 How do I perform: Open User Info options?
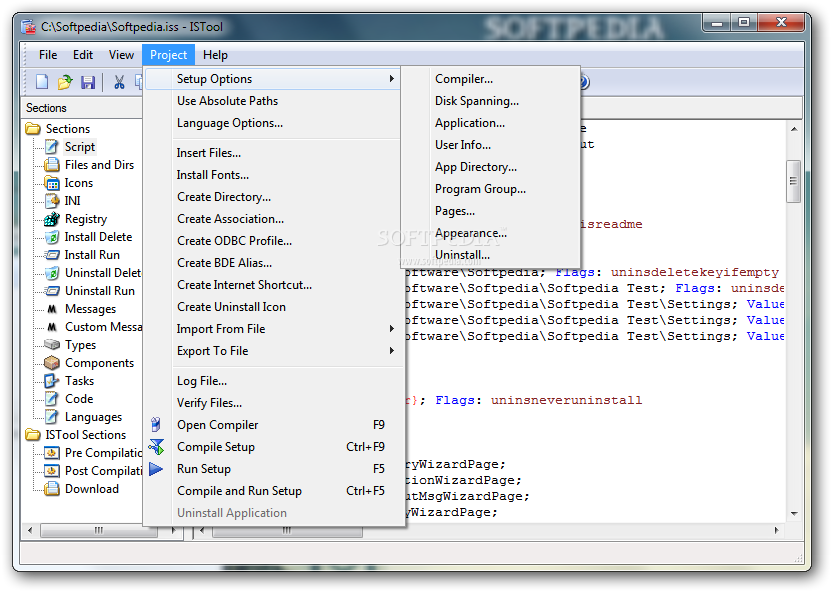490,145
